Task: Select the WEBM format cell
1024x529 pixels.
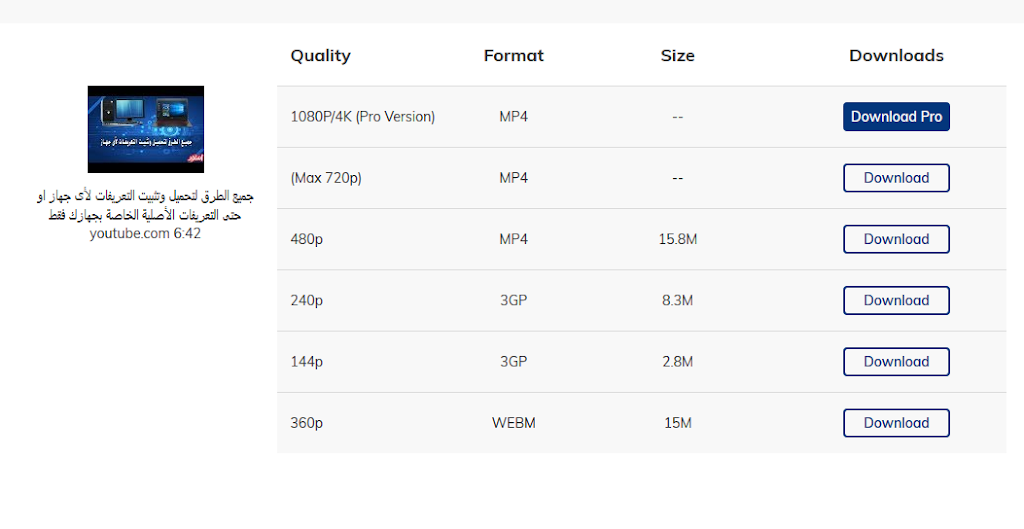Action: (513, 423)
